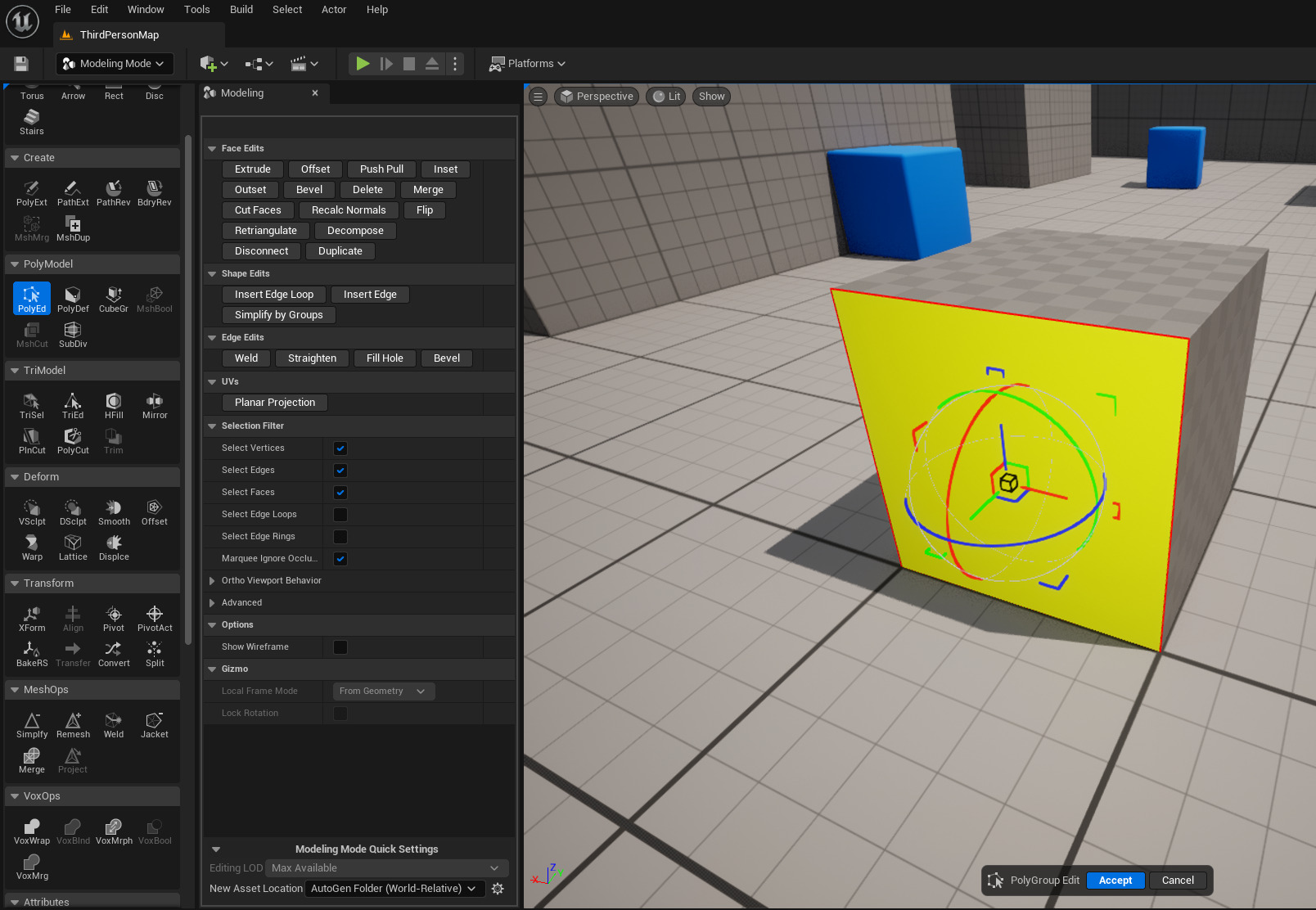This screenshot has height=910, width=1316.
Task: Select the Mirror tool in TriModel
Action: tap(155, 405)
